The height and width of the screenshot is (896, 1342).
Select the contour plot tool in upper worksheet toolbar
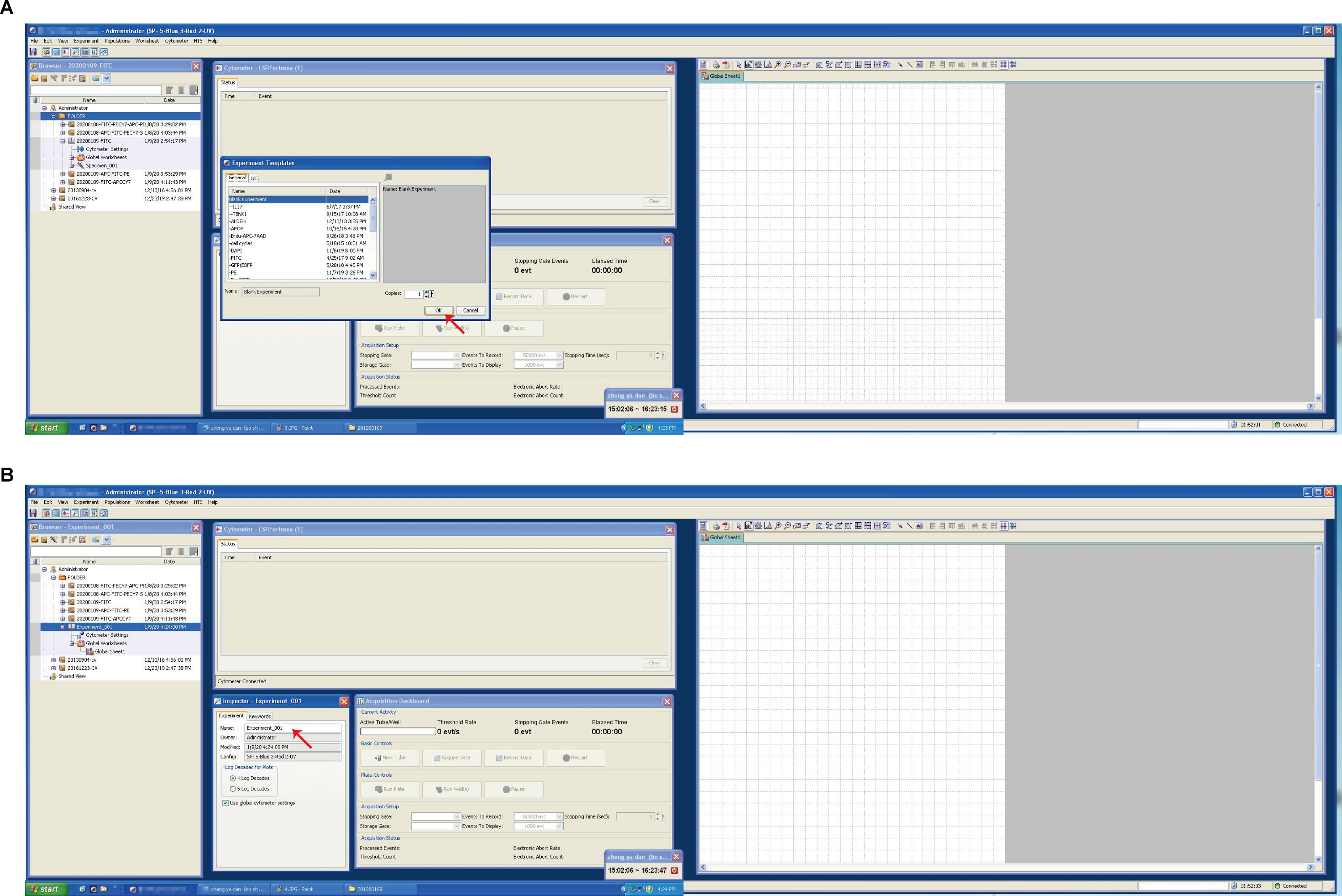click(758, 64)
